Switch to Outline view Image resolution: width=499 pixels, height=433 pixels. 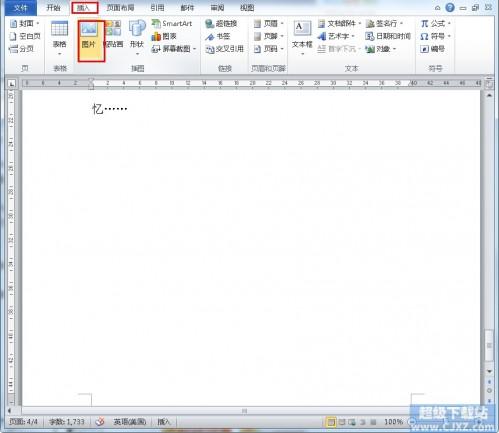[363, 422]
